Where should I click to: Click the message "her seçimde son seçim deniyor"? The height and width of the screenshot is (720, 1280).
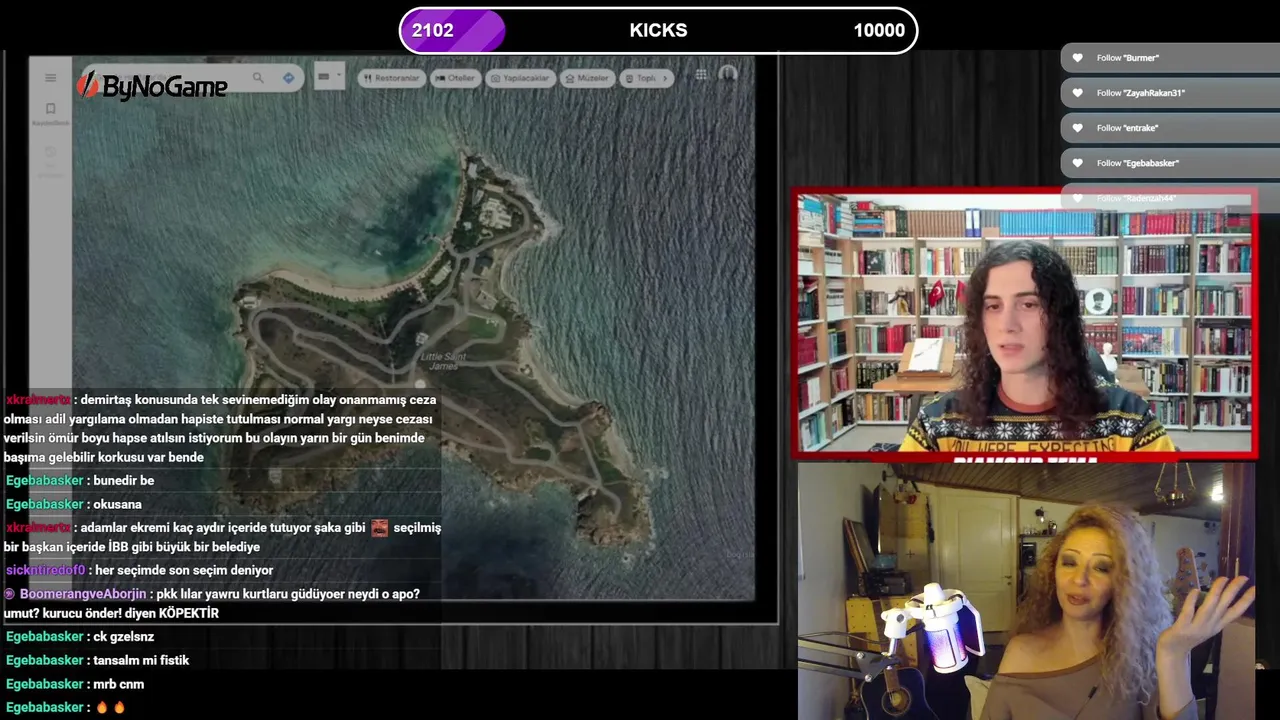pos(184,570)
